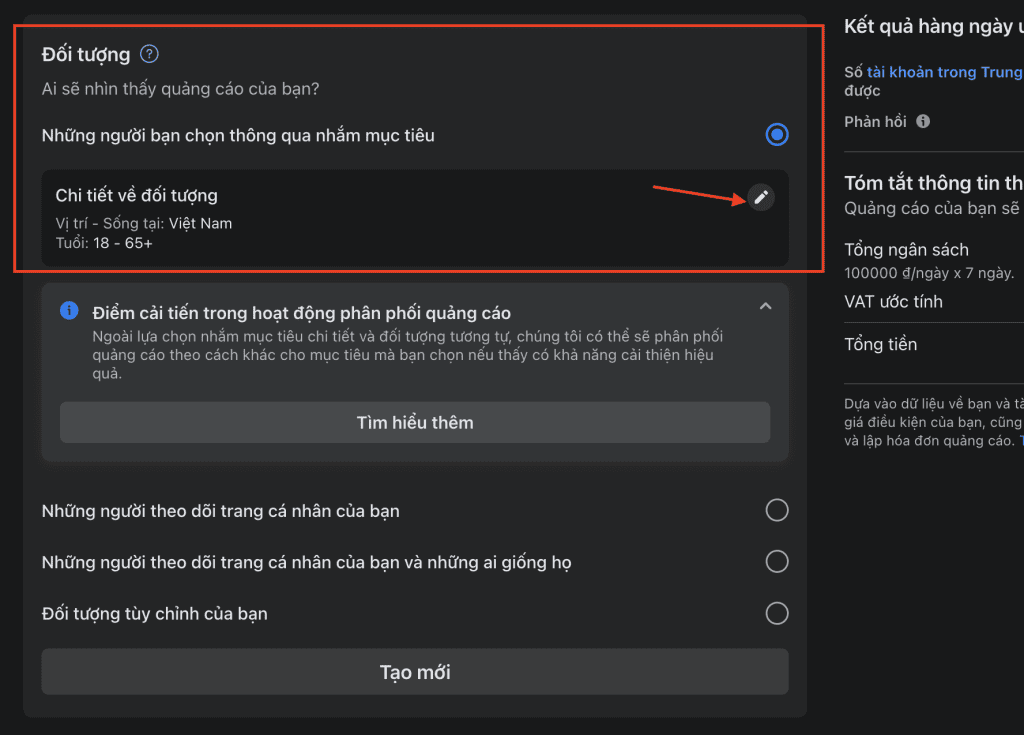Click the info icon next to Phản hồi
The height and width of the screenshot is (735, 1024).
point(923,122)
